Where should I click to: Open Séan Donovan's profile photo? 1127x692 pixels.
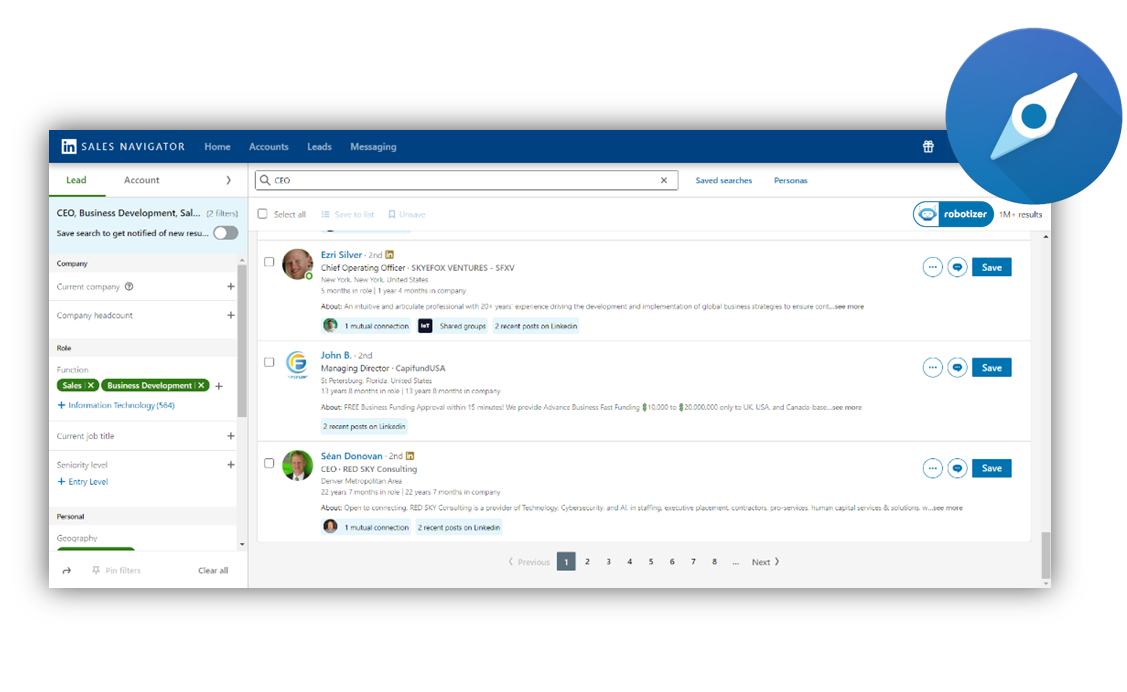point(298,466)
